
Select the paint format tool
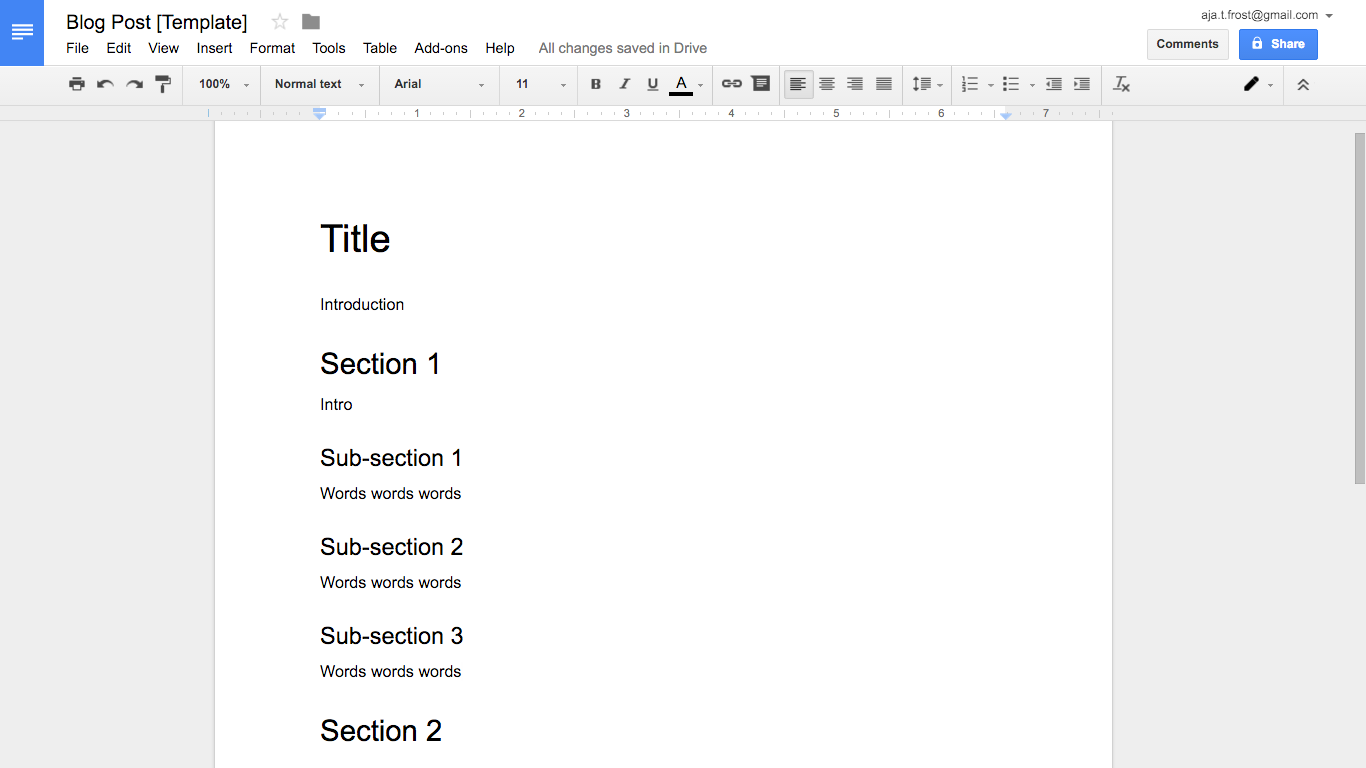[163, 84]
